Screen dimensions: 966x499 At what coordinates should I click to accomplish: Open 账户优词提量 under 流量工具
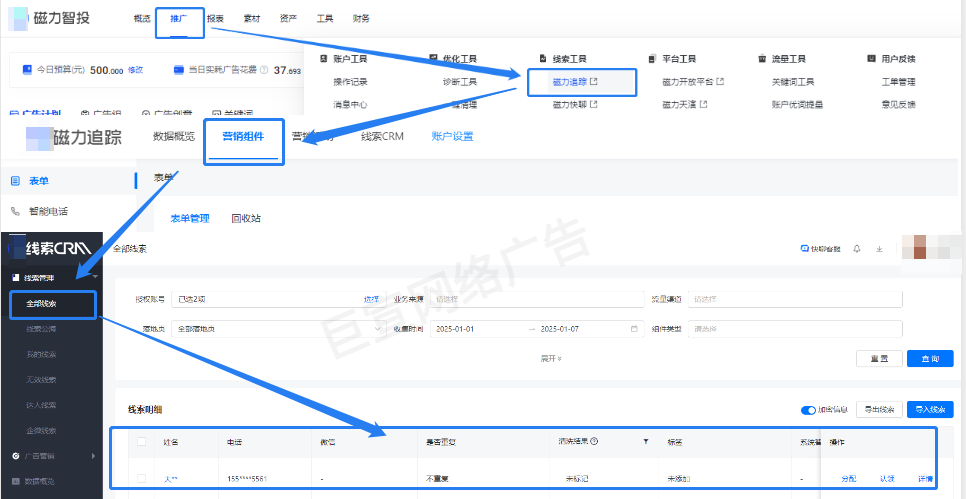coord(797,105)
